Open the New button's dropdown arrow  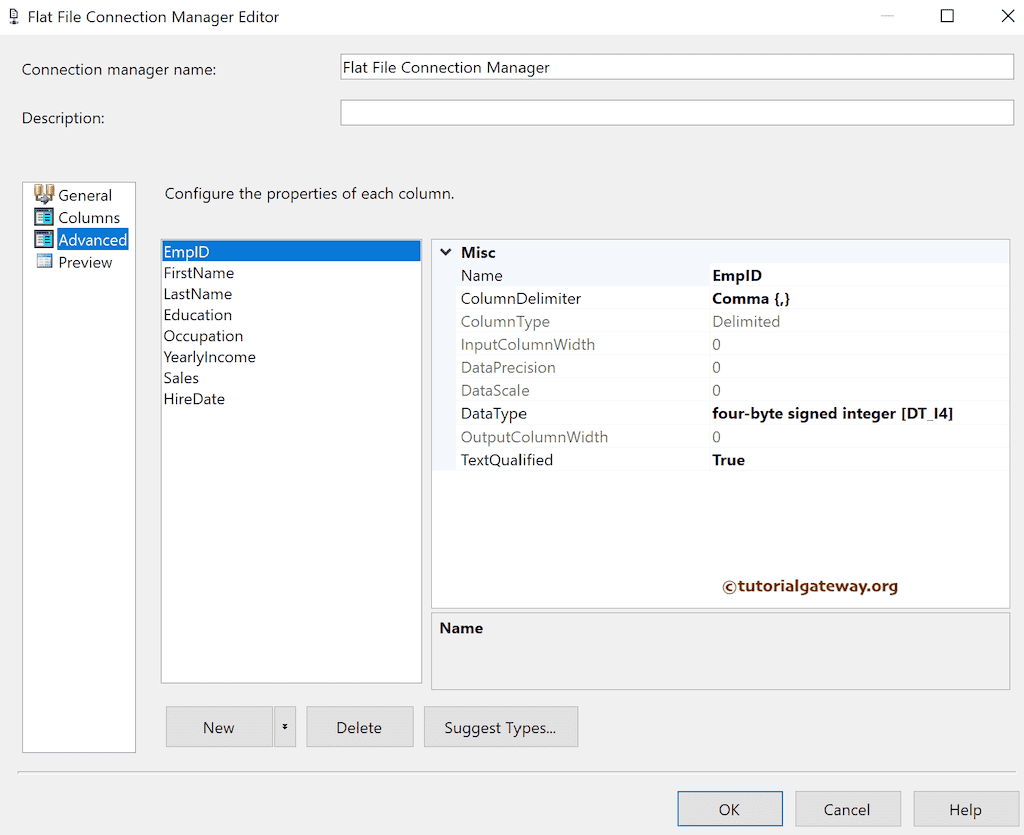[285, 727]
